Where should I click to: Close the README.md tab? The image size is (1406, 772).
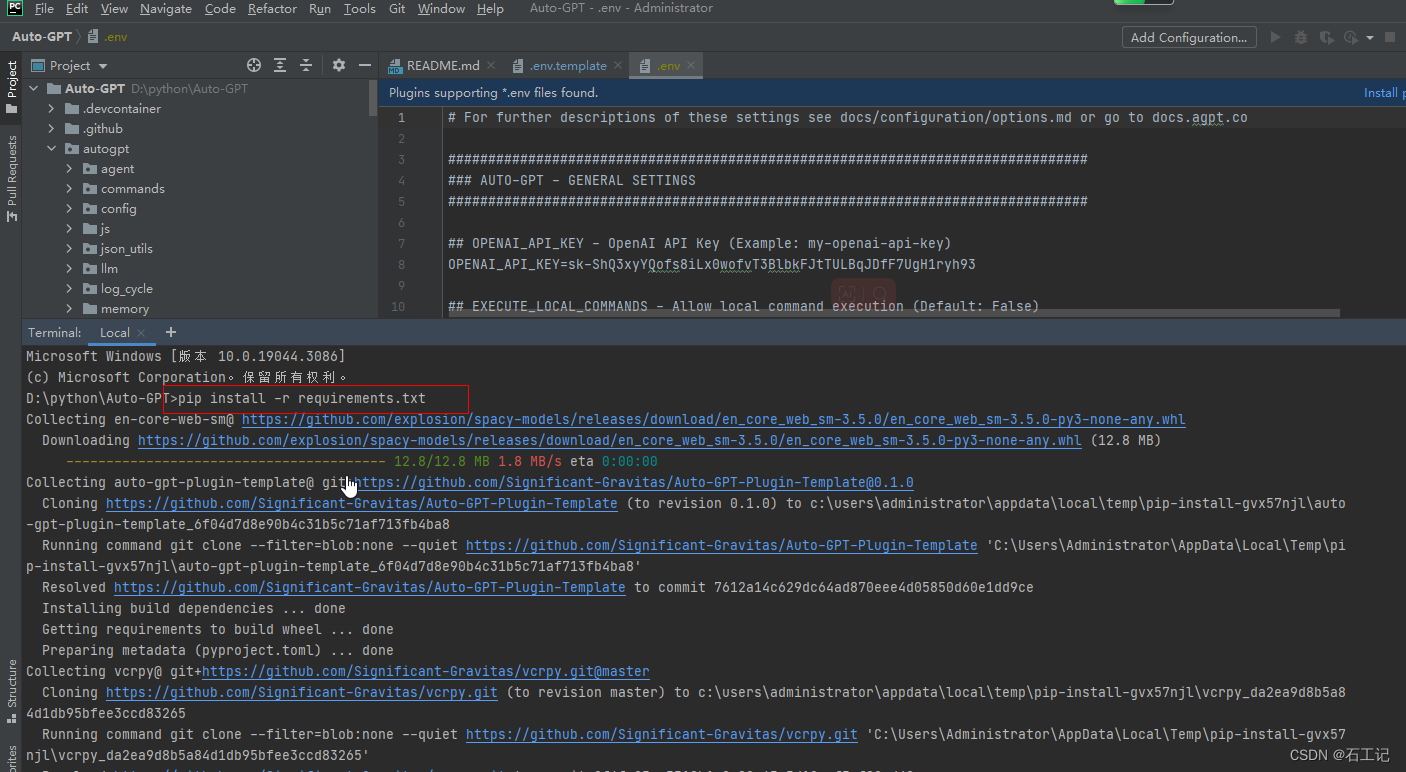493,65
